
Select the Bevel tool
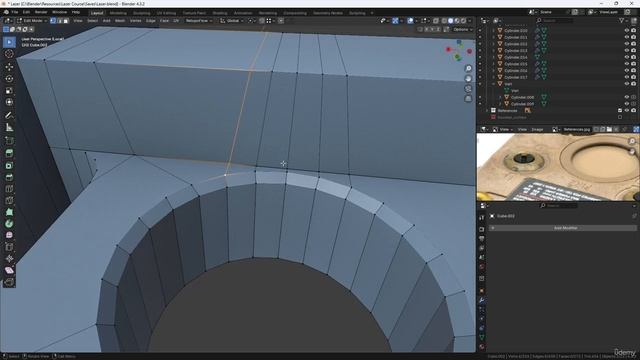click(x=9, y=177)
